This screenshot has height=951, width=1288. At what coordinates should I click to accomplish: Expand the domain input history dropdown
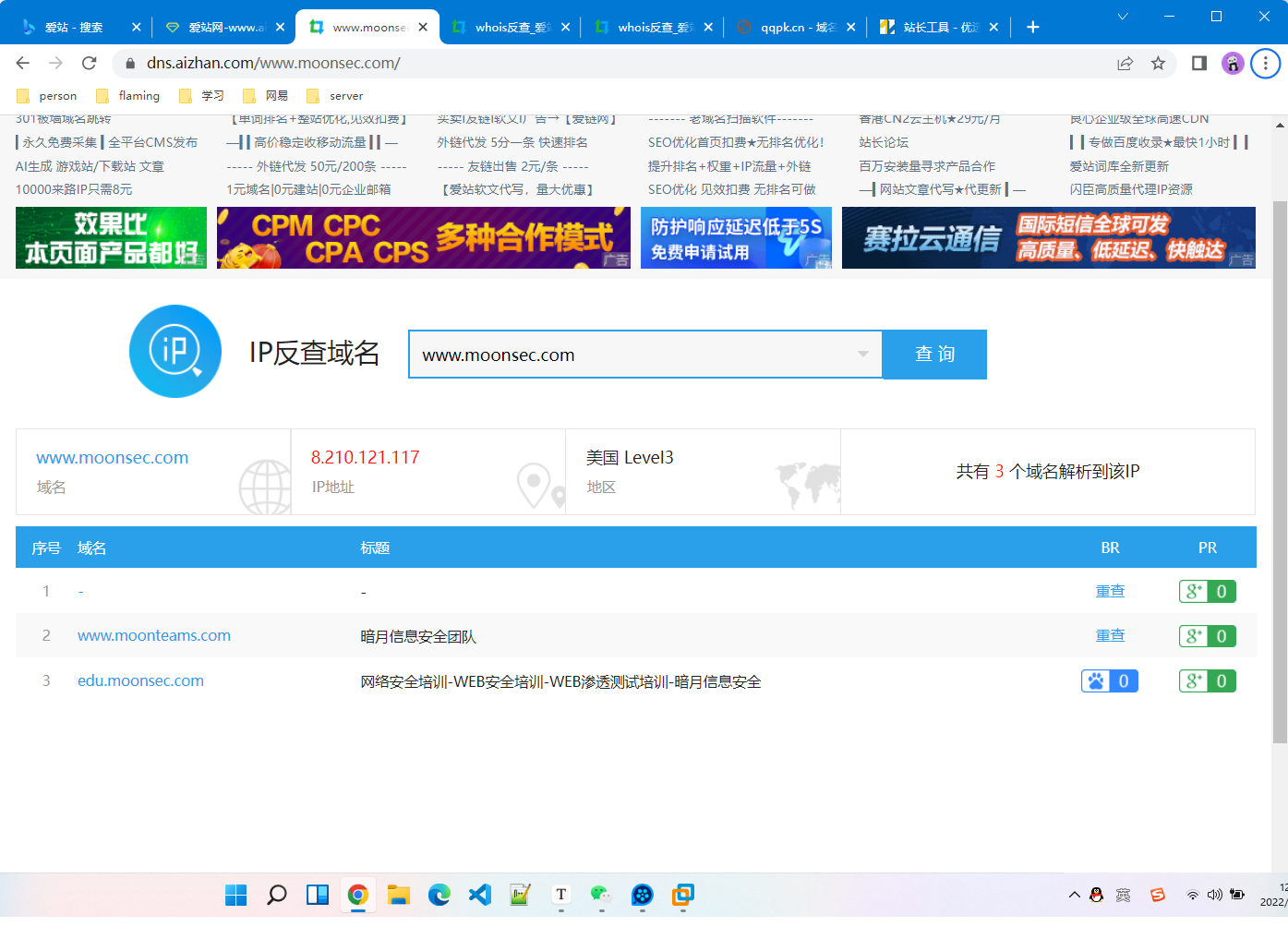(863, 355)
